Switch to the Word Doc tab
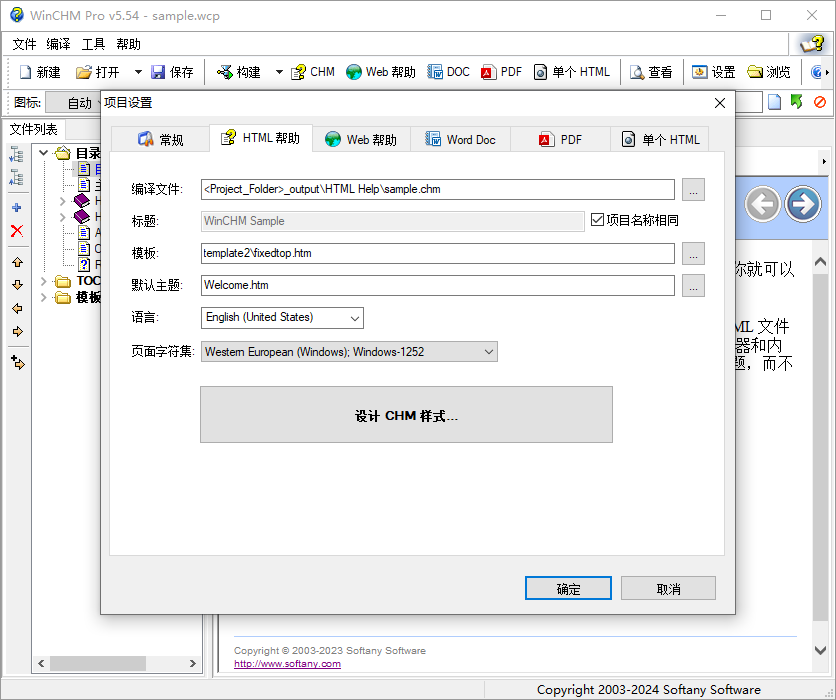The height and width of the screenshot is (700, 836). point(460,140)
